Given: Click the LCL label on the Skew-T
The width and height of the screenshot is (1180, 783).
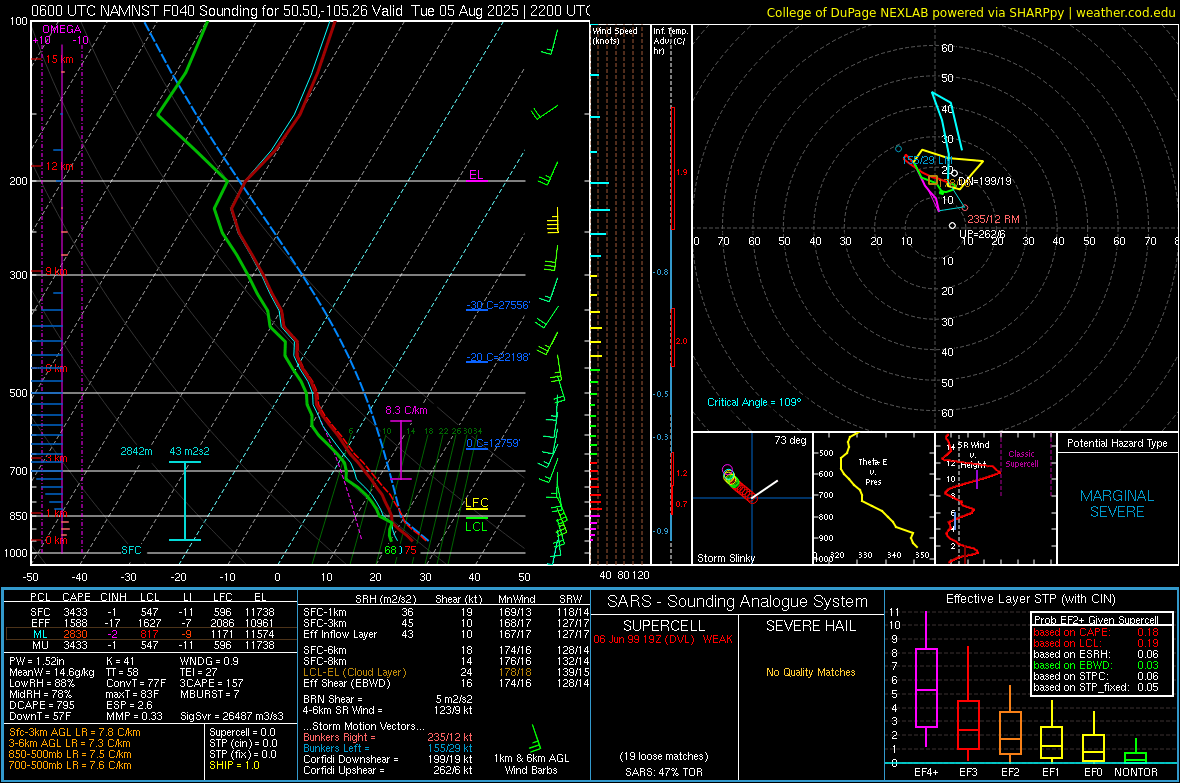Looking at the screenshot, I should click(476, 526).
